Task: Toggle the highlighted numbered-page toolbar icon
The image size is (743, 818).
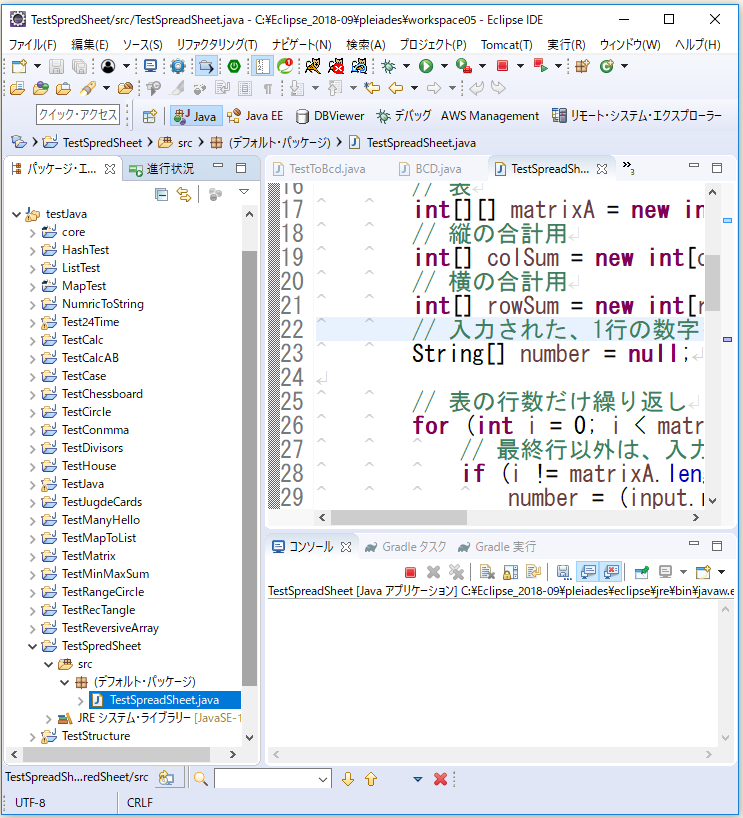Action: click(262, 66)
